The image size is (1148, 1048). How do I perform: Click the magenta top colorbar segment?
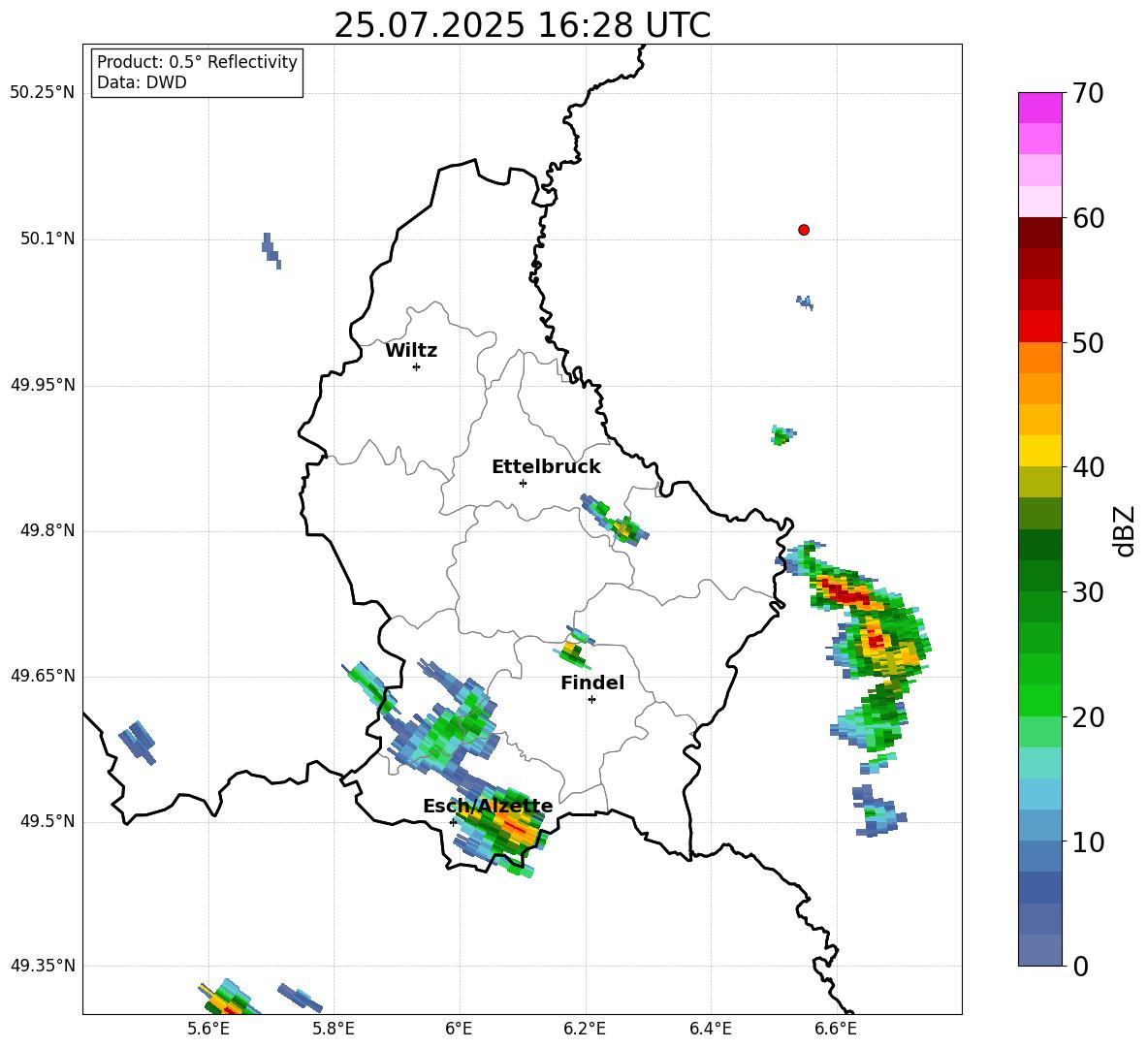coord(1040,108)
